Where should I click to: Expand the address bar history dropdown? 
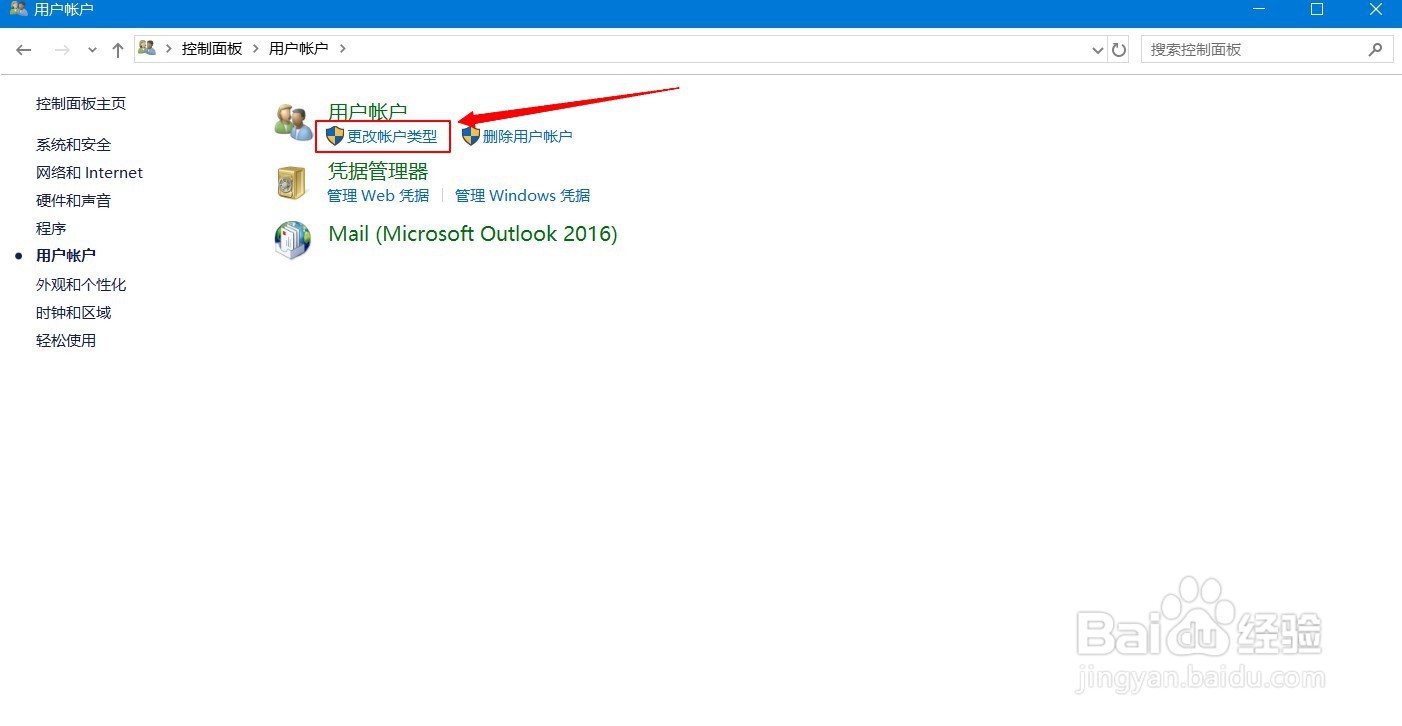[1098, 50]
